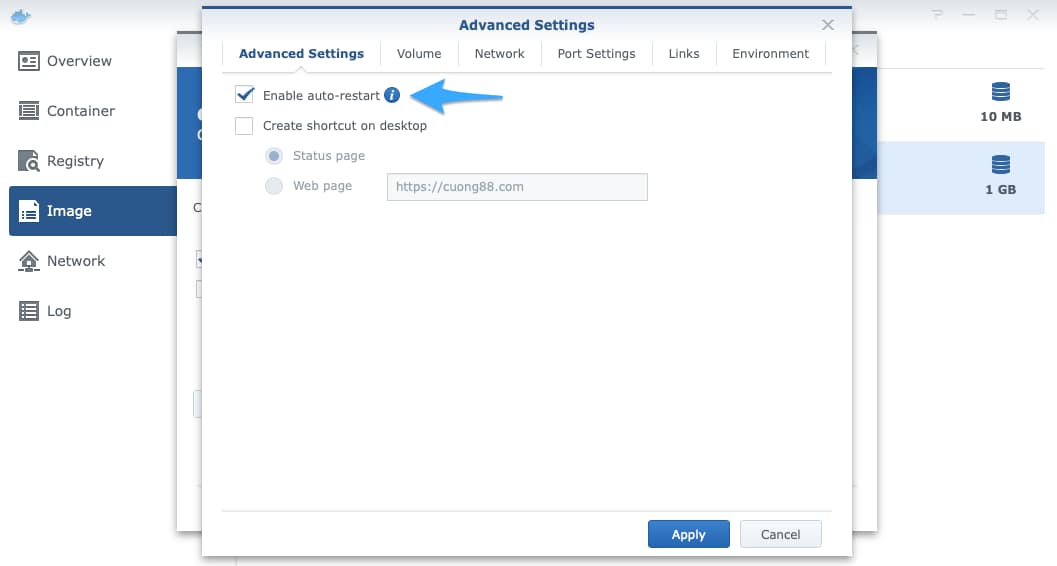The height and width of the screenshot is (566, 1057).
Task: Open the Port Settings tab
Action: (596, 54)
